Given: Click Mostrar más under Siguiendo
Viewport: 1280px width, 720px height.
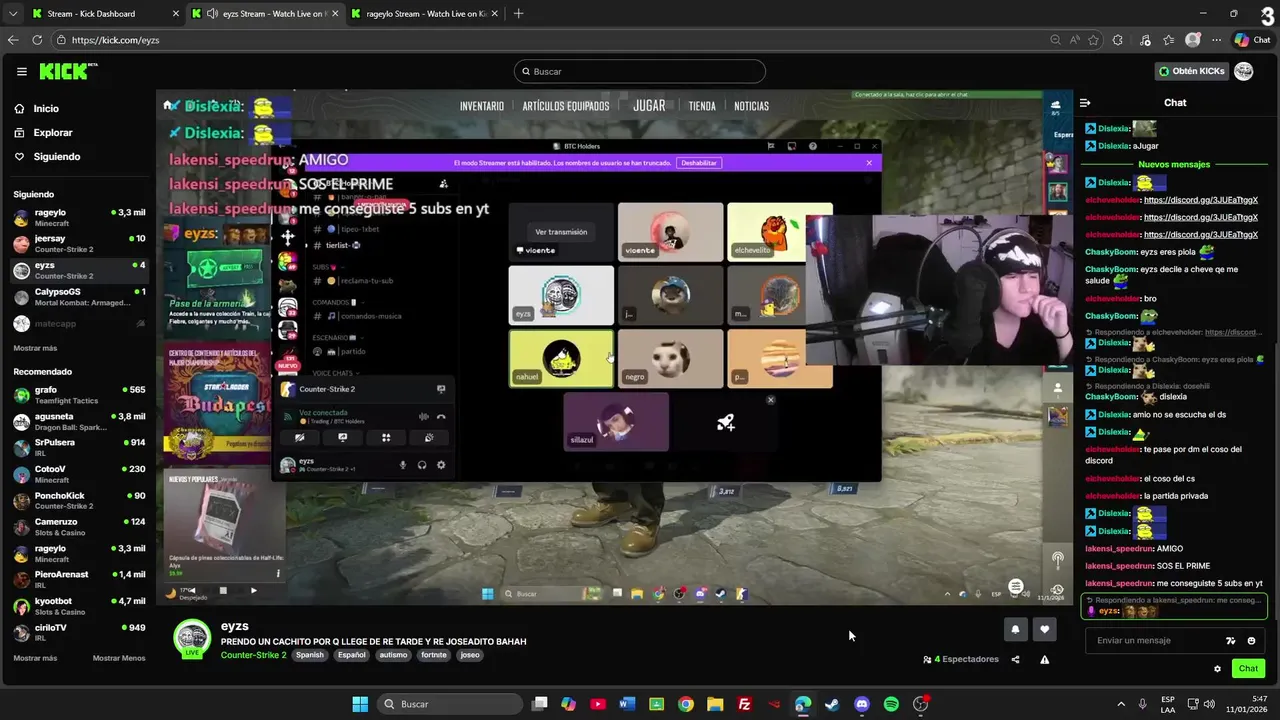Looking at the screenshot, I should tap(35, 348).
